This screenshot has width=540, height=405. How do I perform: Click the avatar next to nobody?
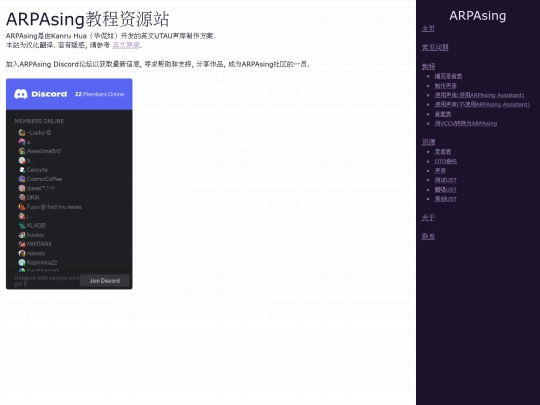[22, 253]
